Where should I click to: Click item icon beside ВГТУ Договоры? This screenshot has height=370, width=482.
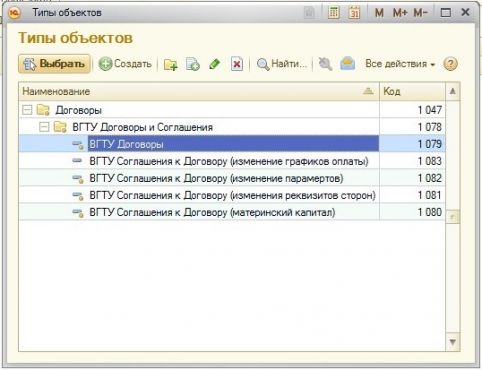pos(78,144)
